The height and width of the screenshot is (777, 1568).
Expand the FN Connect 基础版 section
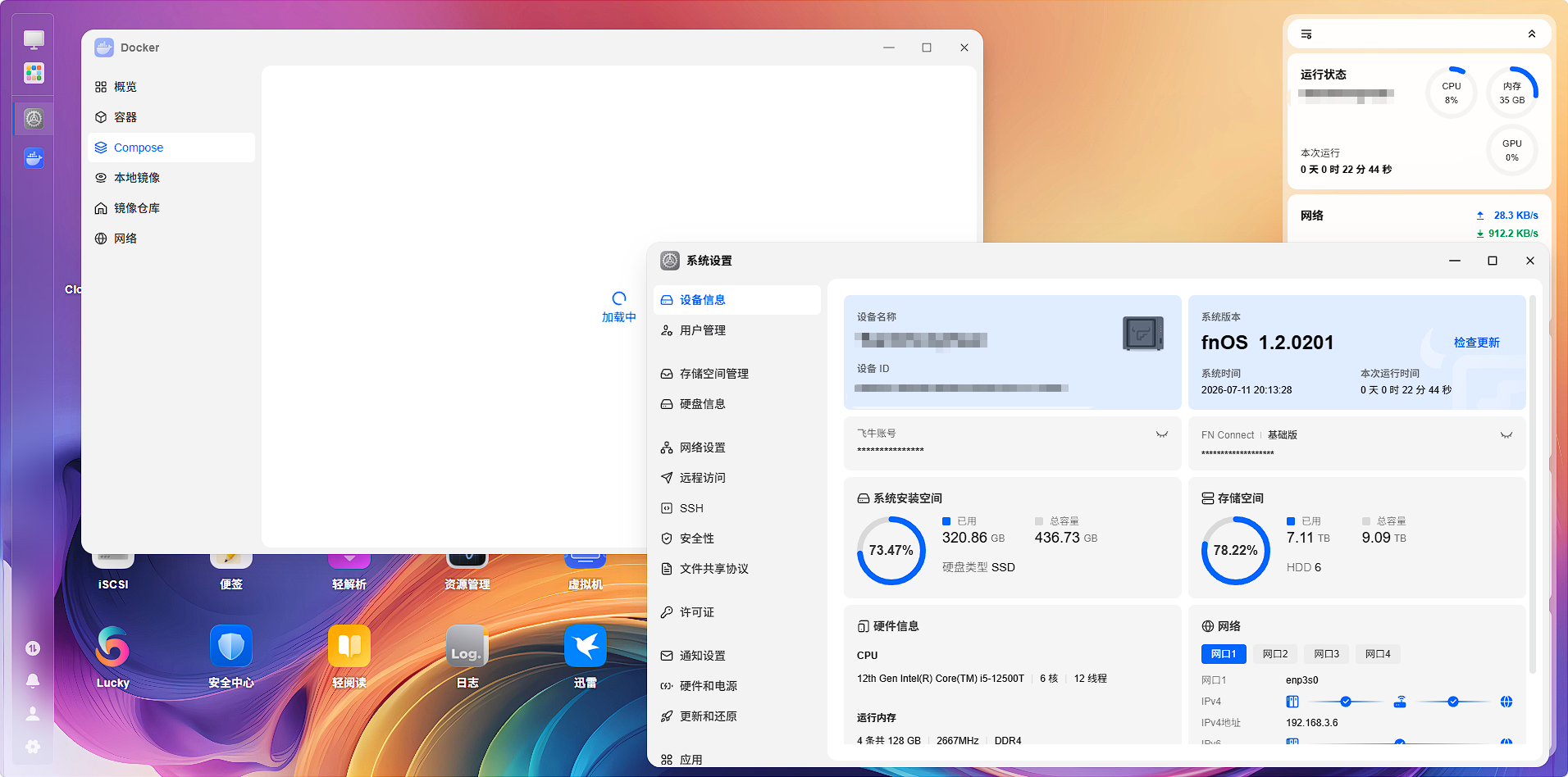[1506, 435]
